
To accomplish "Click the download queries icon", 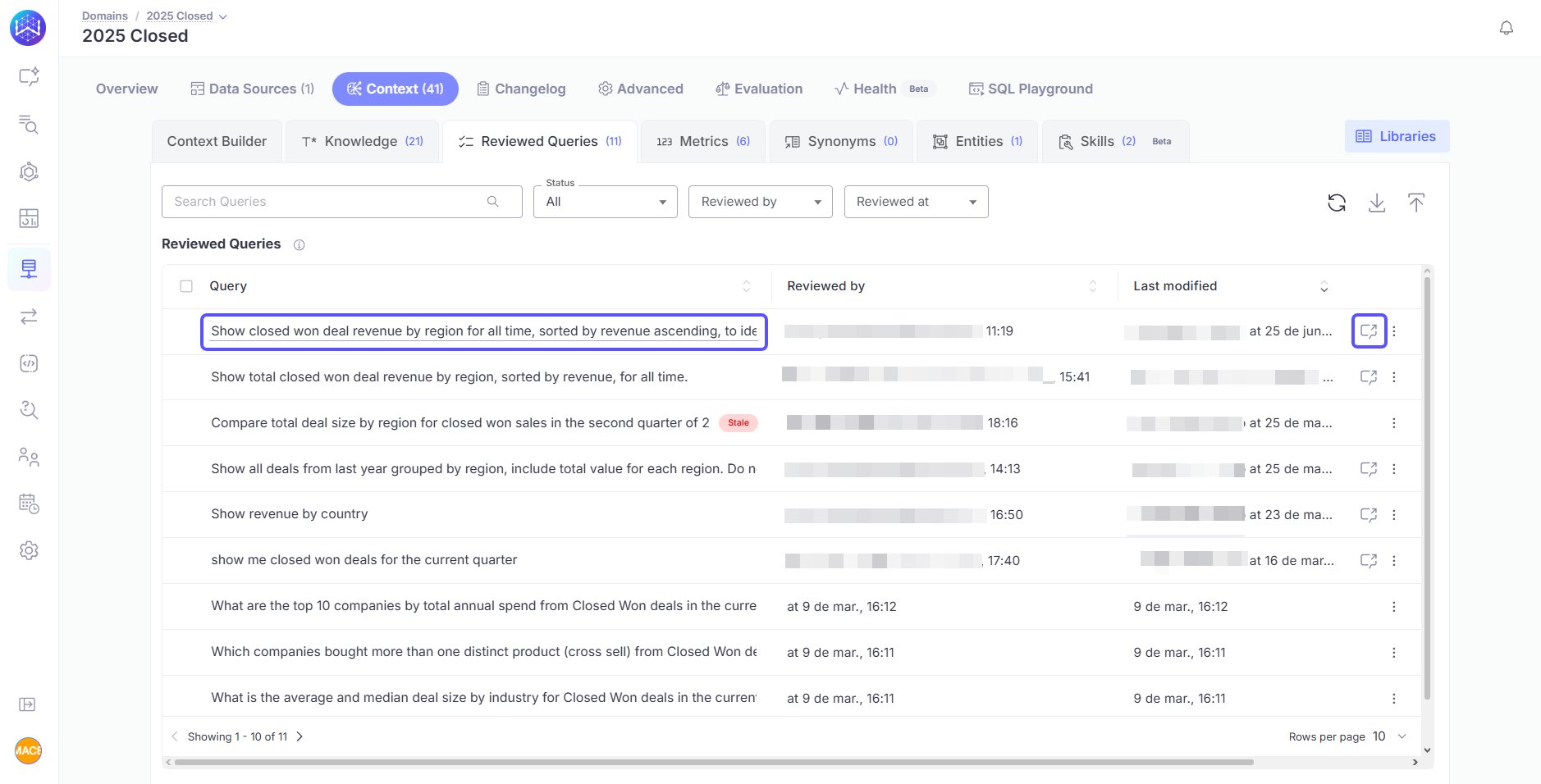I will coord(1377,203).
